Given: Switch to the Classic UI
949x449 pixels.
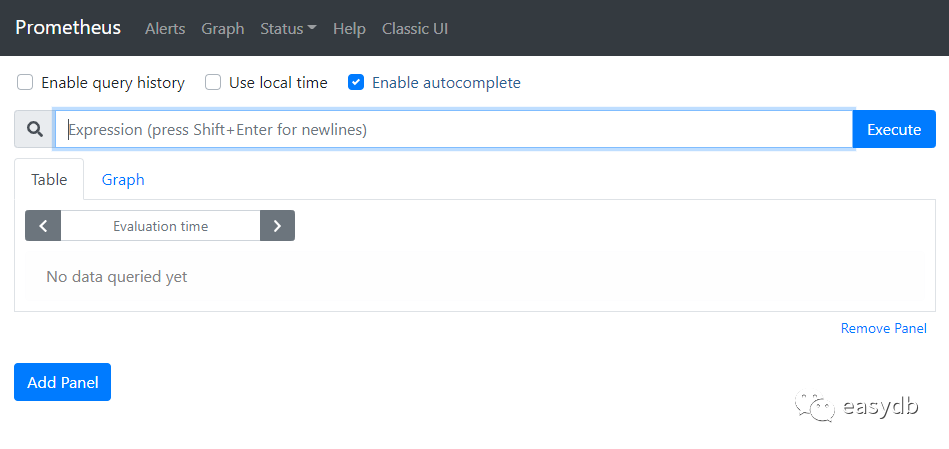Looking at the screenshot, I should [x=415, y=29].
